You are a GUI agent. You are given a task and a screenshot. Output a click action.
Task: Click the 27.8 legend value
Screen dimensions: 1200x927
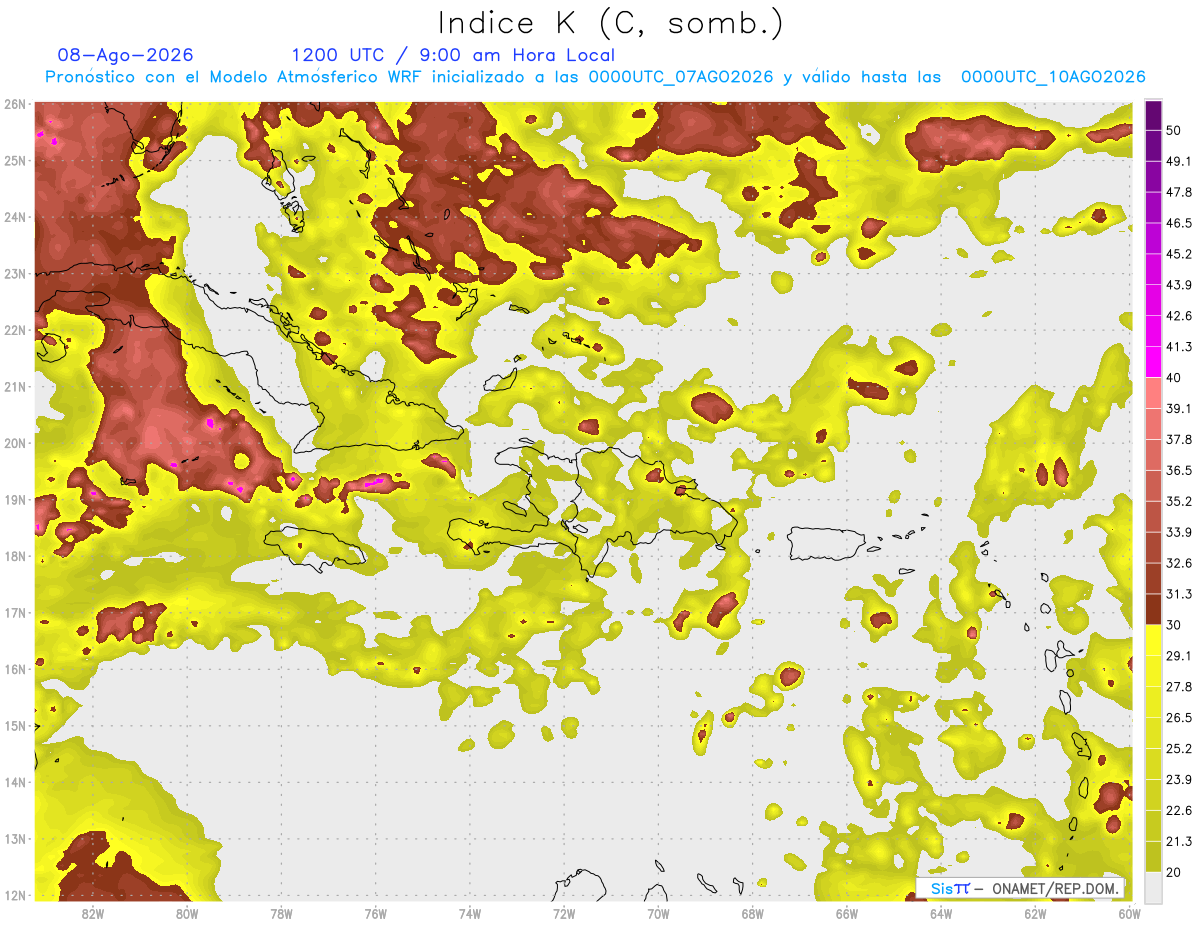(x=1179, y=686)
